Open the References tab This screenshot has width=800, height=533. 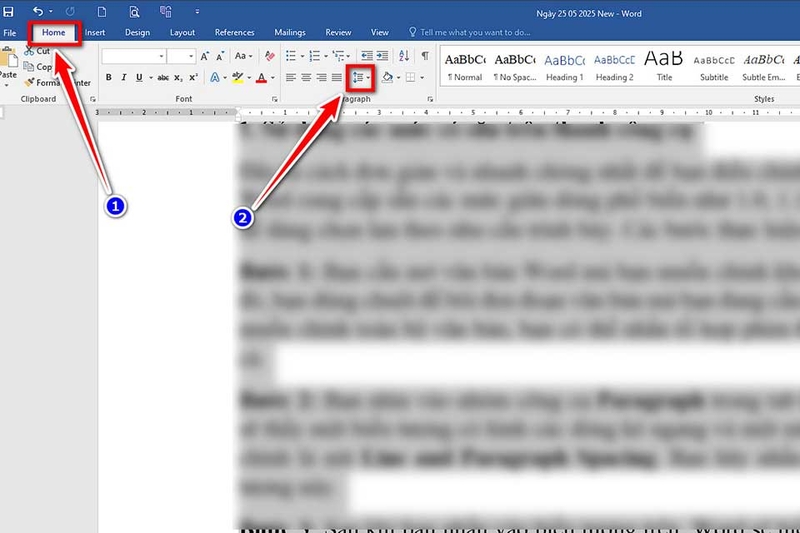(x=234, y=33)
